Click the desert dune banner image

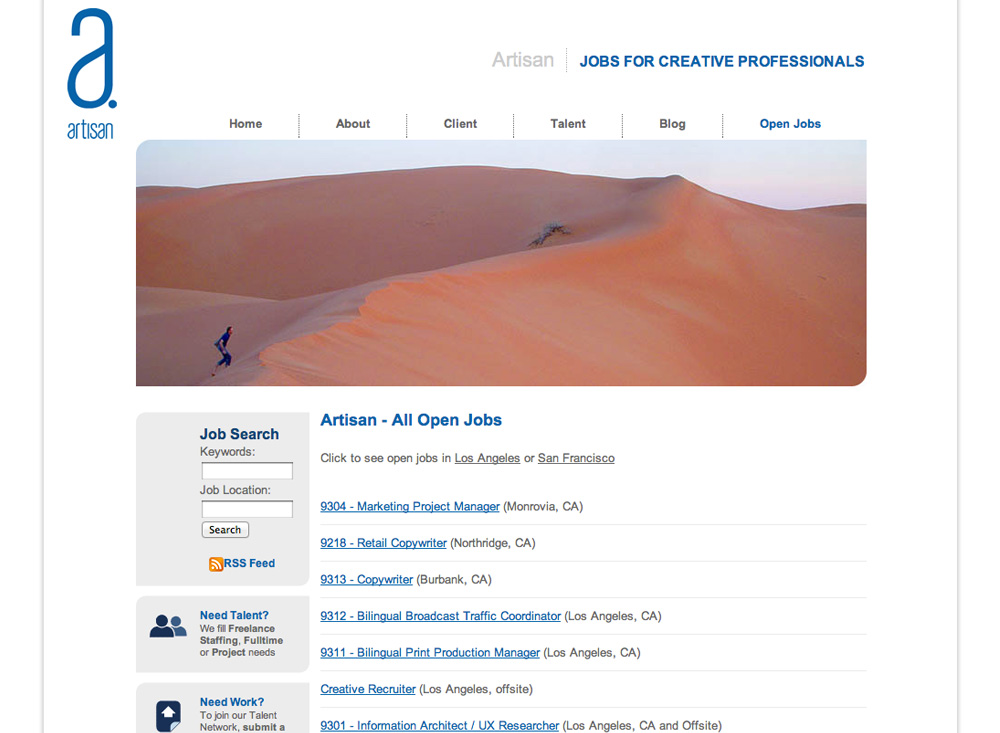click(501, 262)
